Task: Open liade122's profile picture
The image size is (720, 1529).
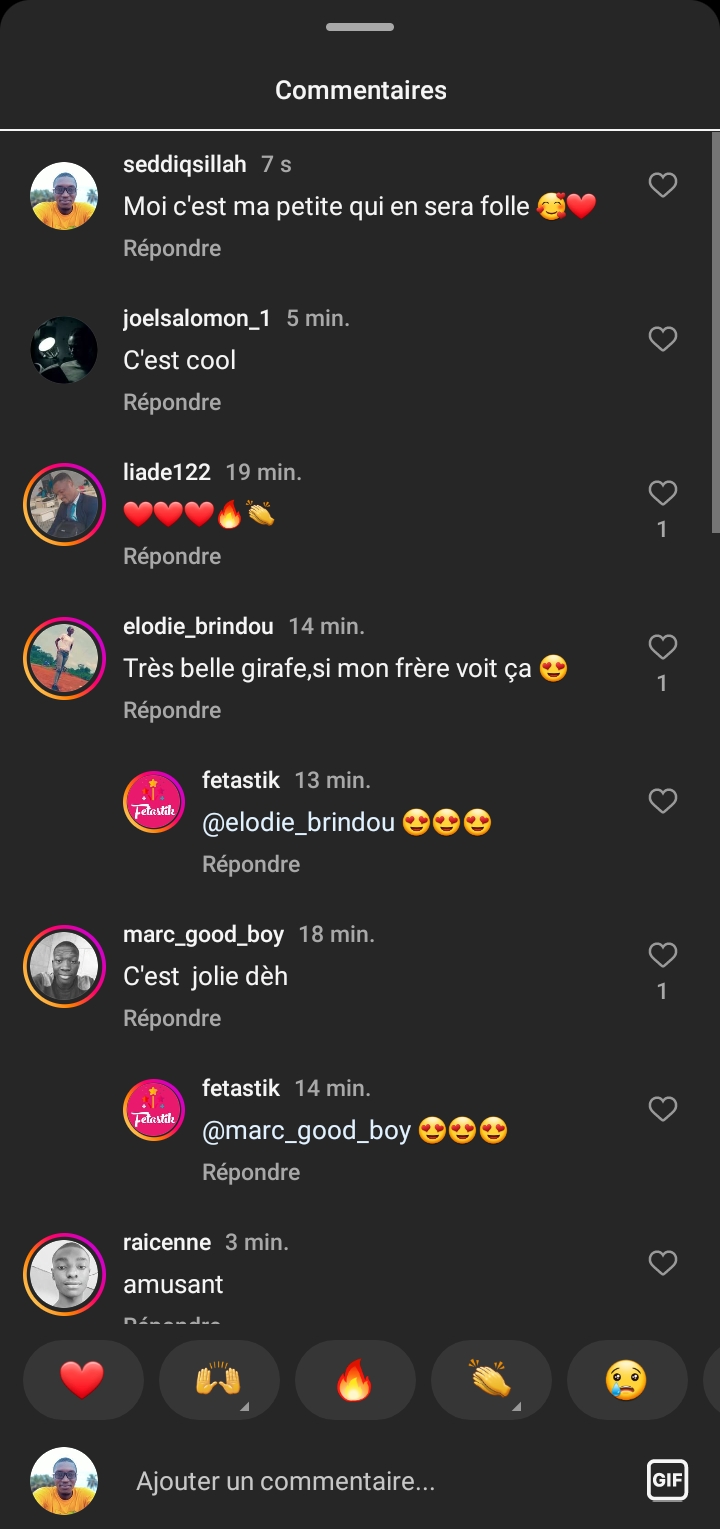Action: point(64,504)
